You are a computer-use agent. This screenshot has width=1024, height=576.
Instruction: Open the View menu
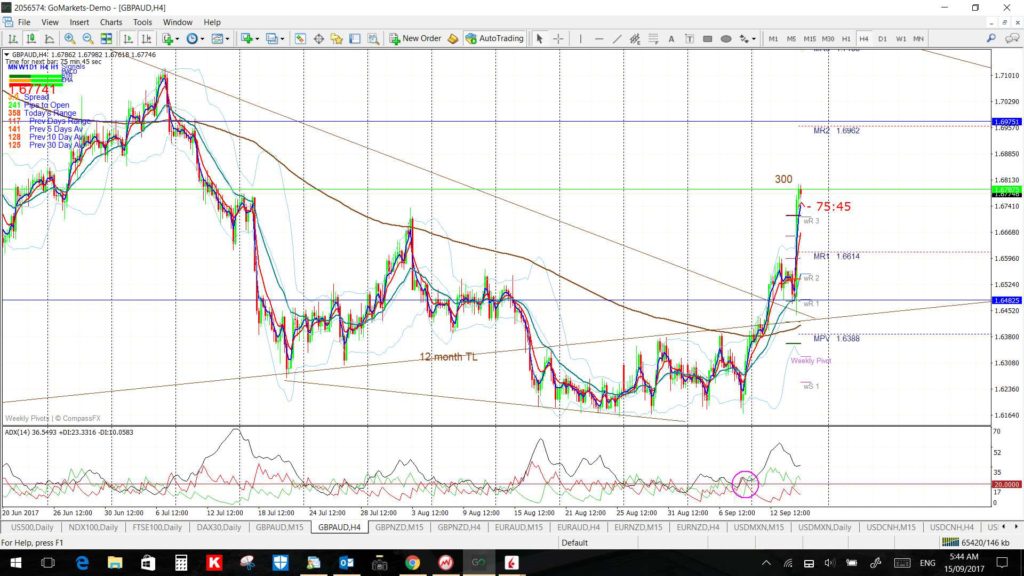(50, 22)
